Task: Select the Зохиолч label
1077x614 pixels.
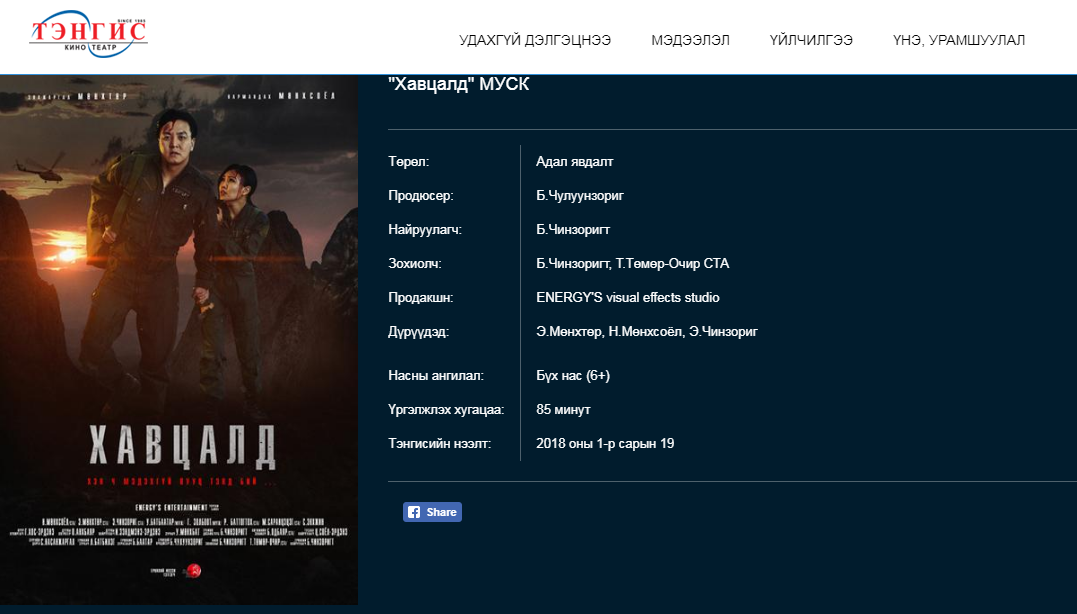Action: coord(415,264)
